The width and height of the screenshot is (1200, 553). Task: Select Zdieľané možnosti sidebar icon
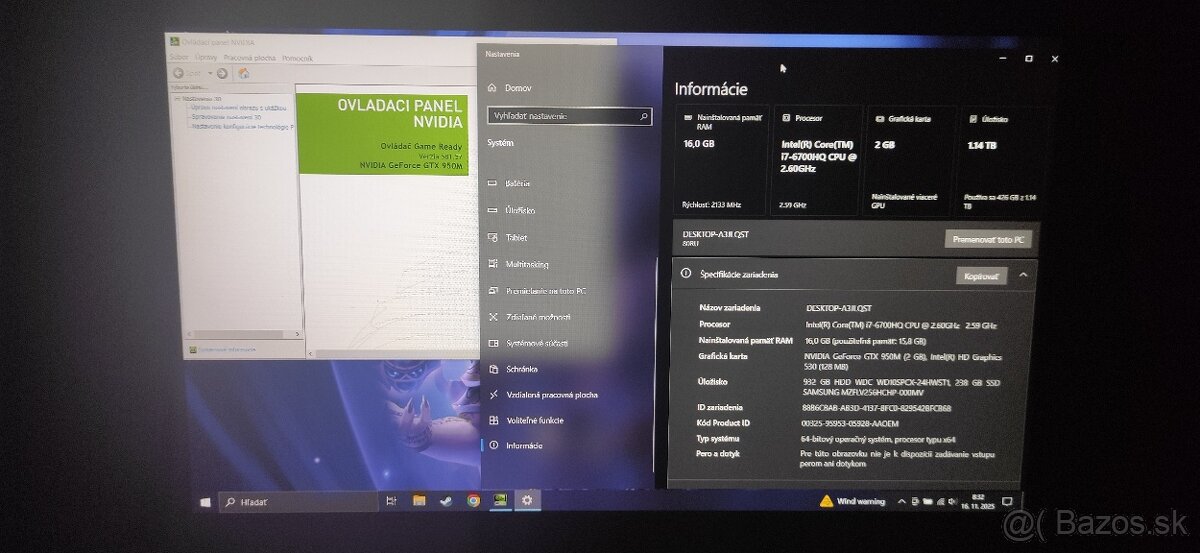pyautogui.click(x=492, y=317)
